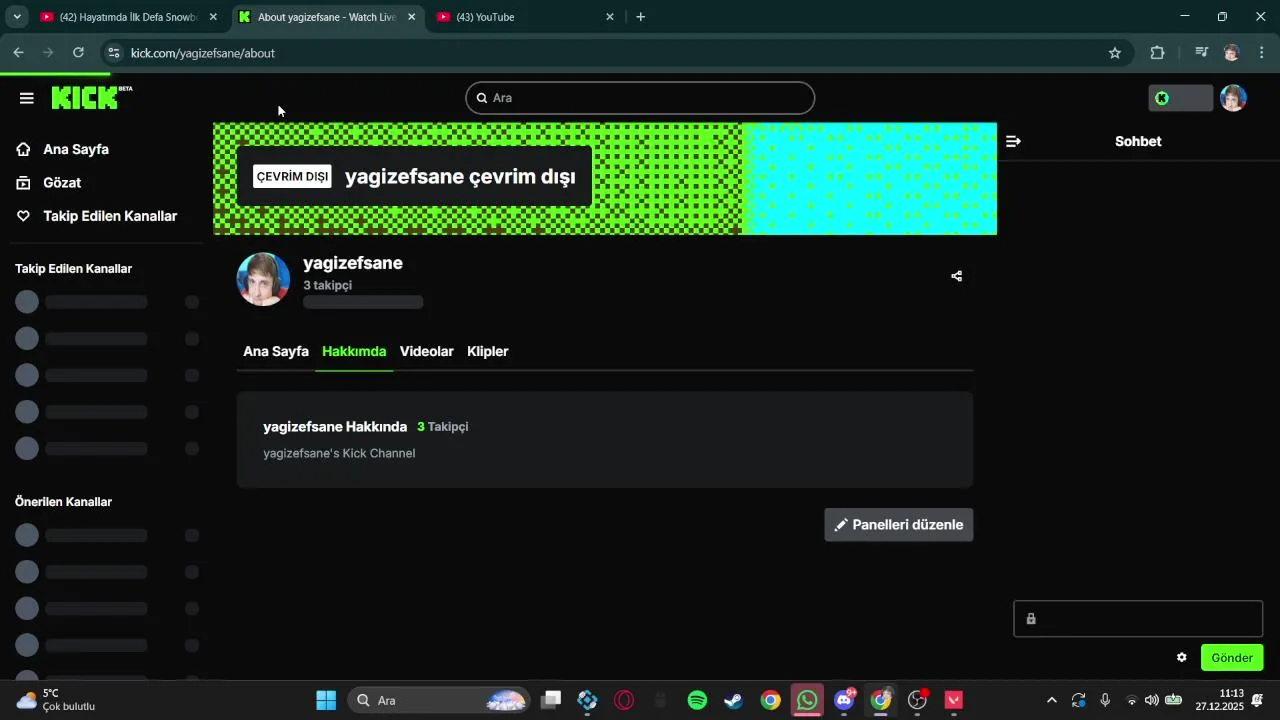This screenshot has width=1280, height=720.
Task: Reload the Kick page
Action: pos(79,53)
